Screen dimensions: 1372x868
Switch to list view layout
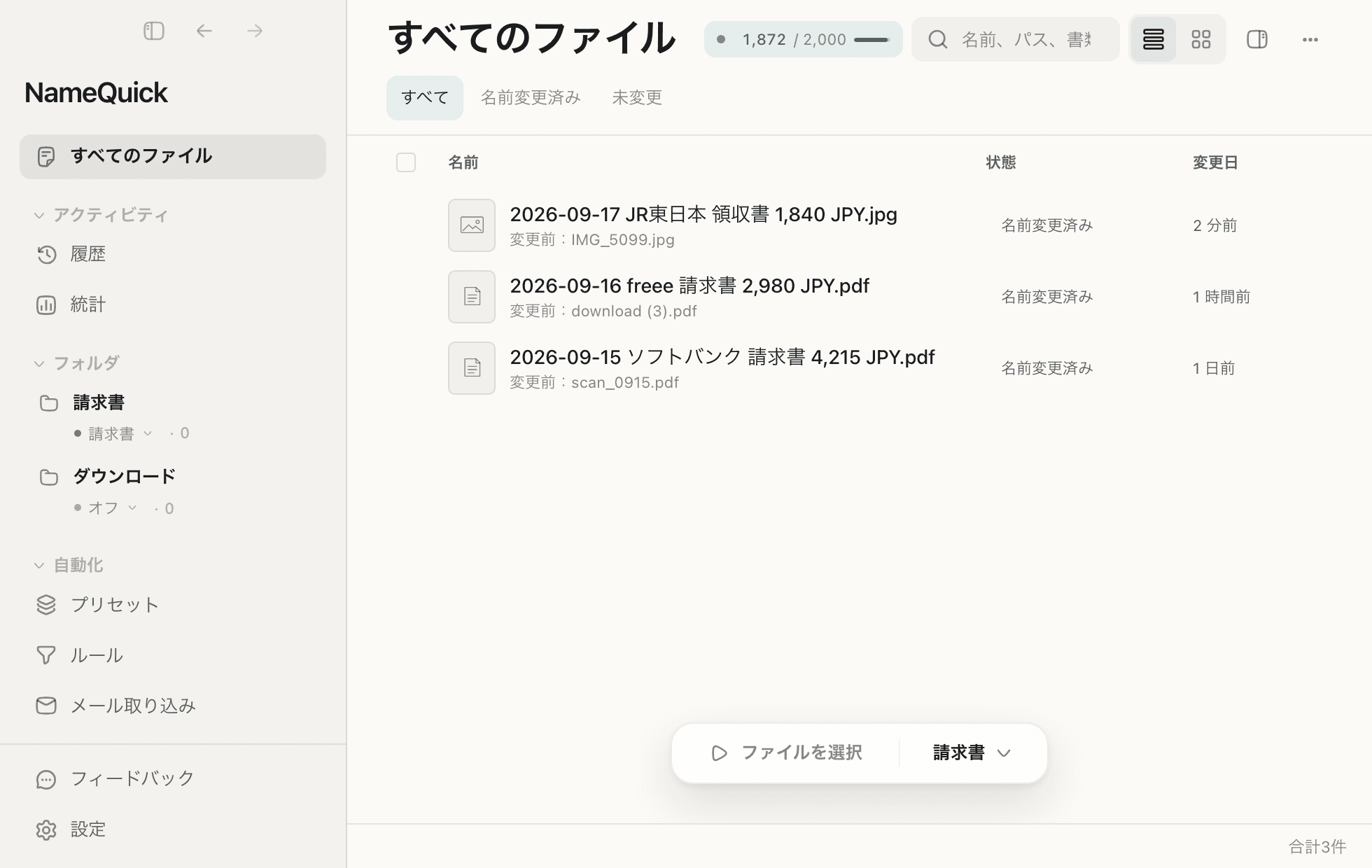click(x=1153, y=39)
